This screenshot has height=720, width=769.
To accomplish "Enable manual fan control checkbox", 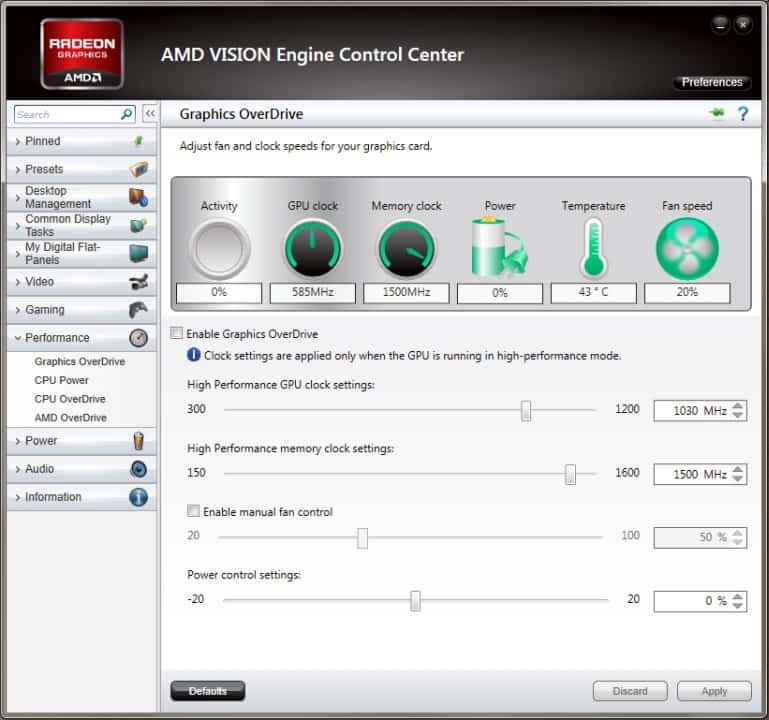I will tap(193, 511).
